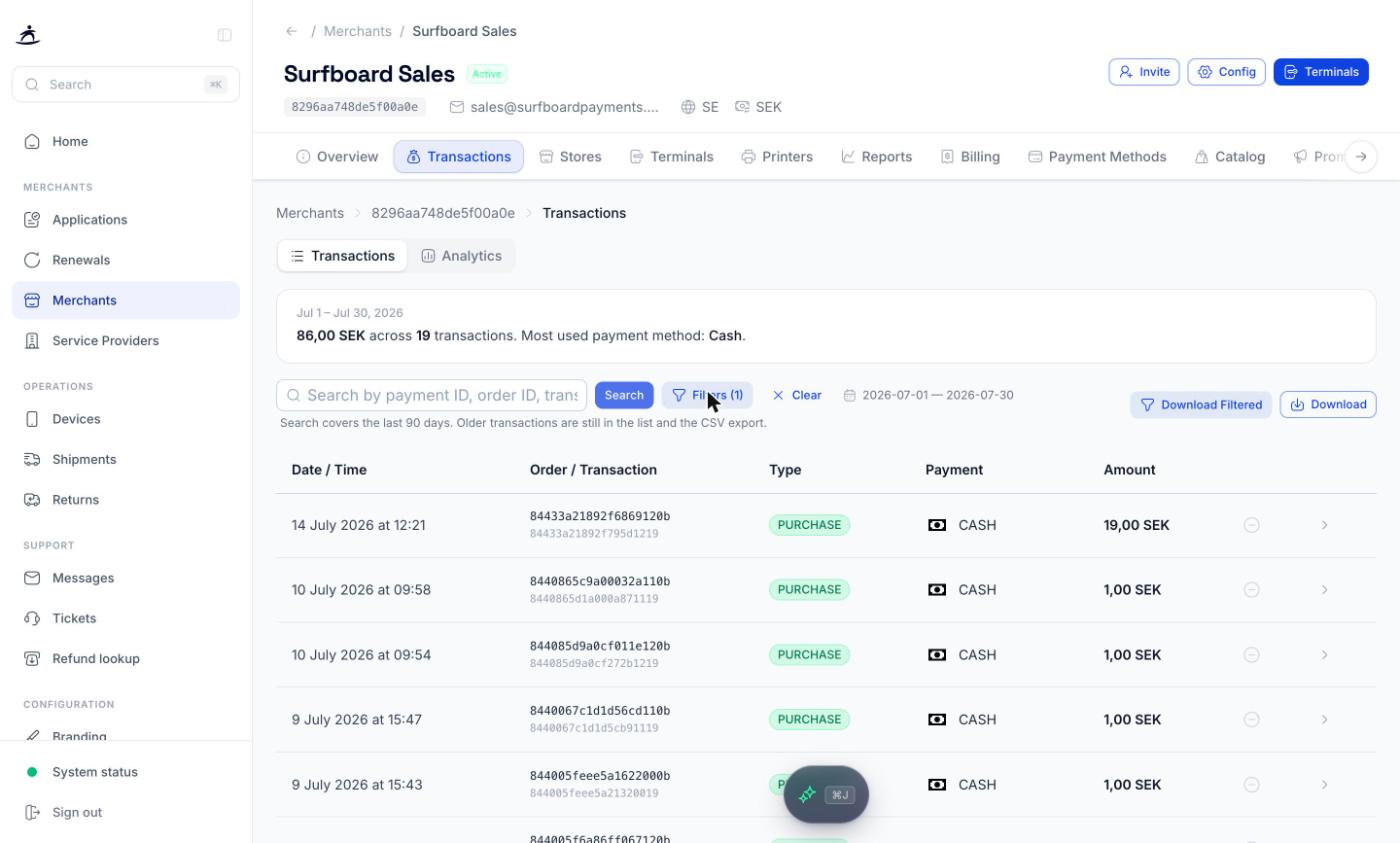Click the blue Search button
This screenshot has width=1400, height=843.
tap(624, 395)
